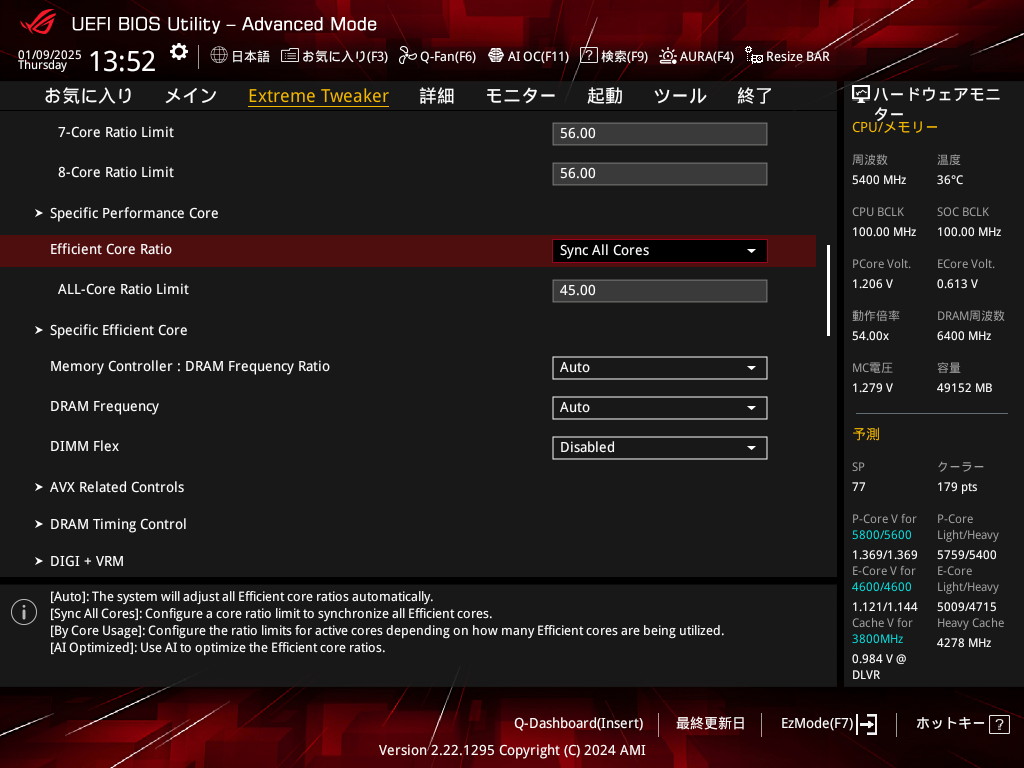The width and height of the screenshot is (1024, 768).
Task: Open DIMM Flex dropdown
Action: pos(659,448)
